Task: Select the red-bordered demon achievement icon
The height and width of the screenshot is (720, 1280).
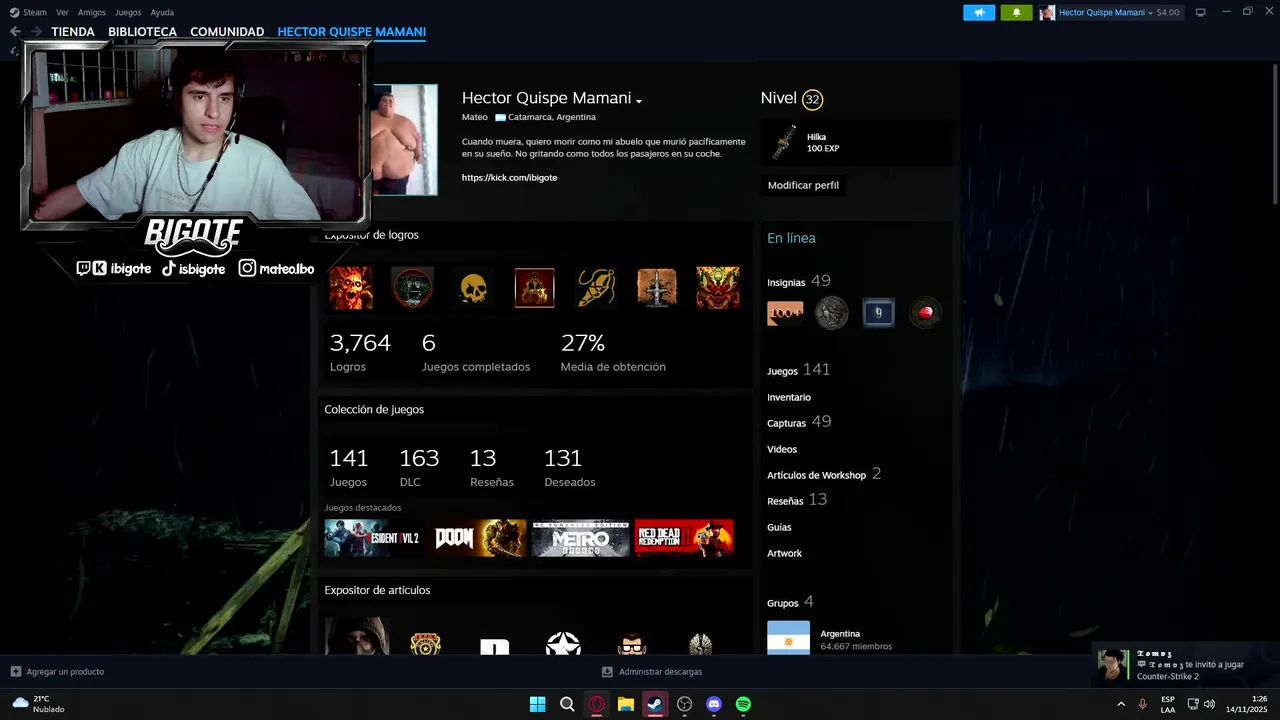Action: pyautogui.click(x=534, y=288)
